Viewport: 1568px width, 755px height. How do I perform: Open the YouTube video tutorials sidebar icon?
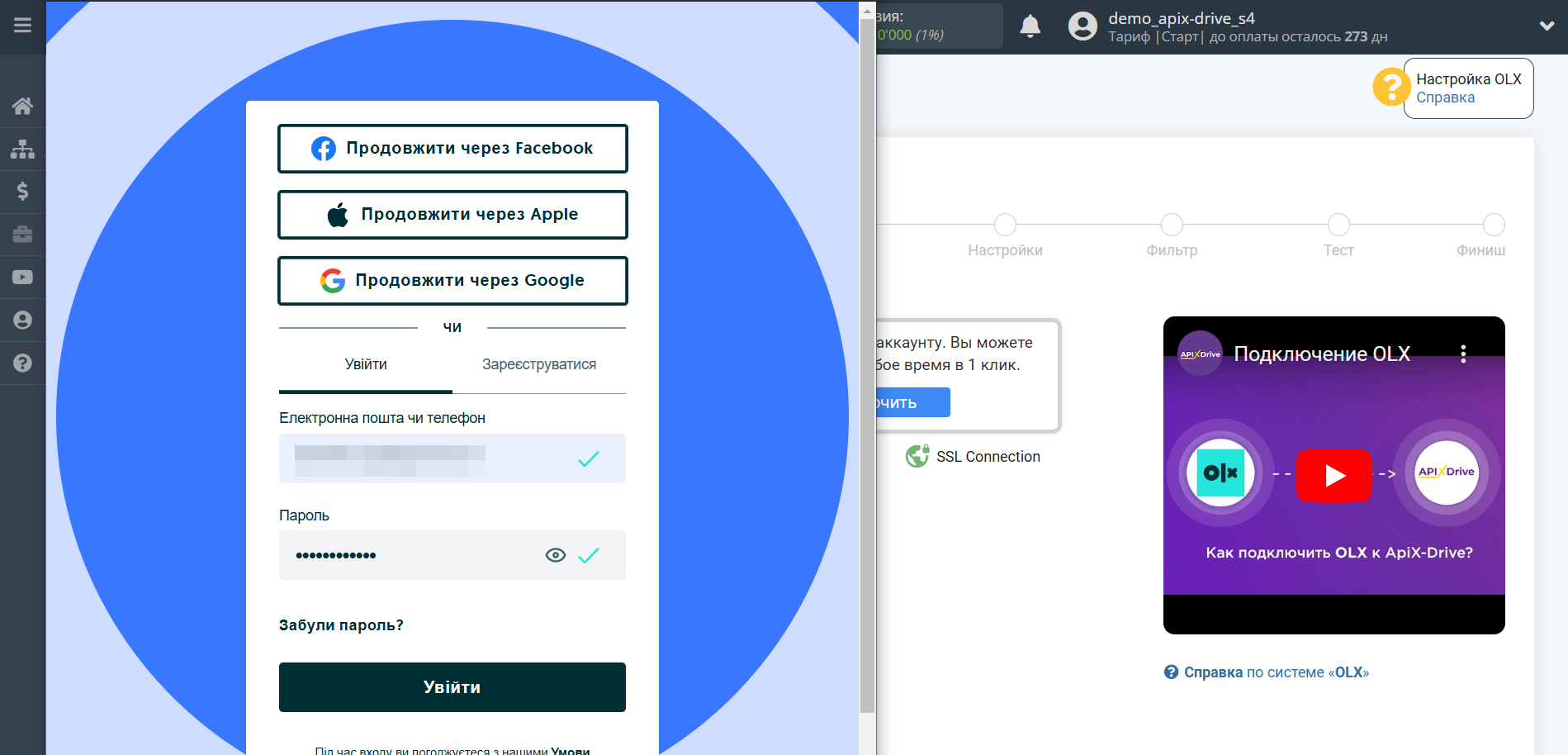pyautogui.click(x=22, y=278)
